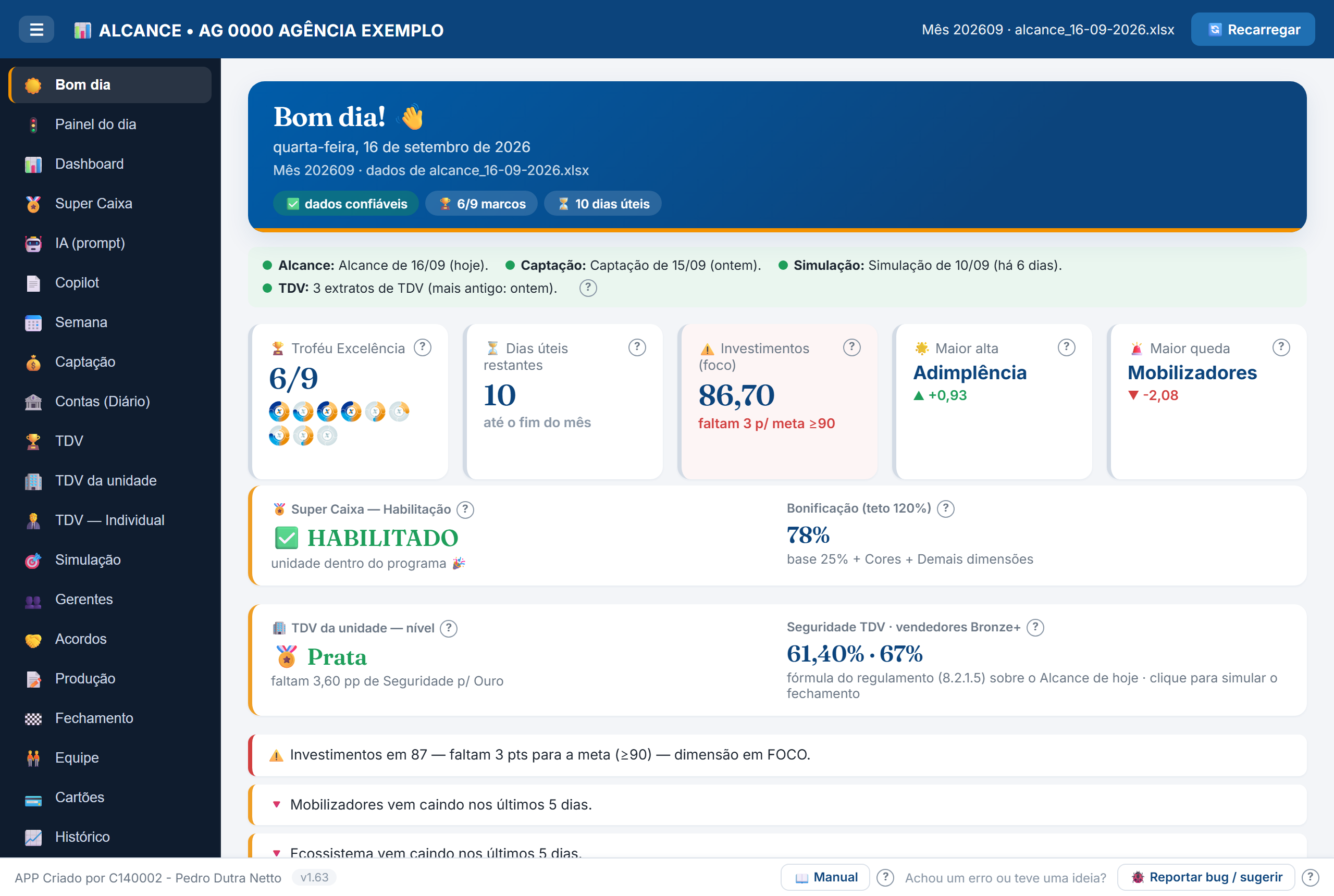Click the Produção notepad icon
Image resolution: width=1334 pixels, height=896 pixels.
click(x=33, y=678)
